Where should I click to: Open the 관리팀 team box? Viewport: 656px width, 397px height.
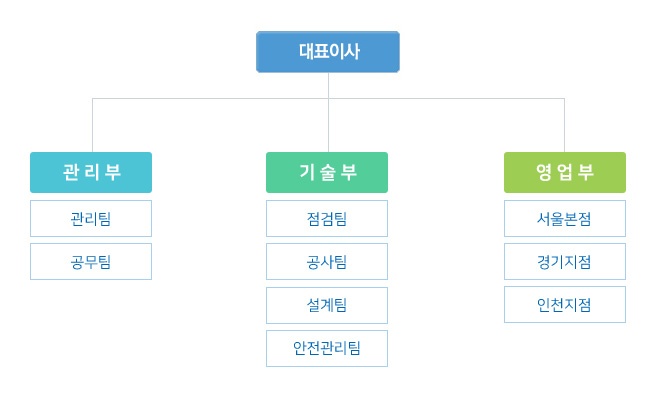pos(91,218)
